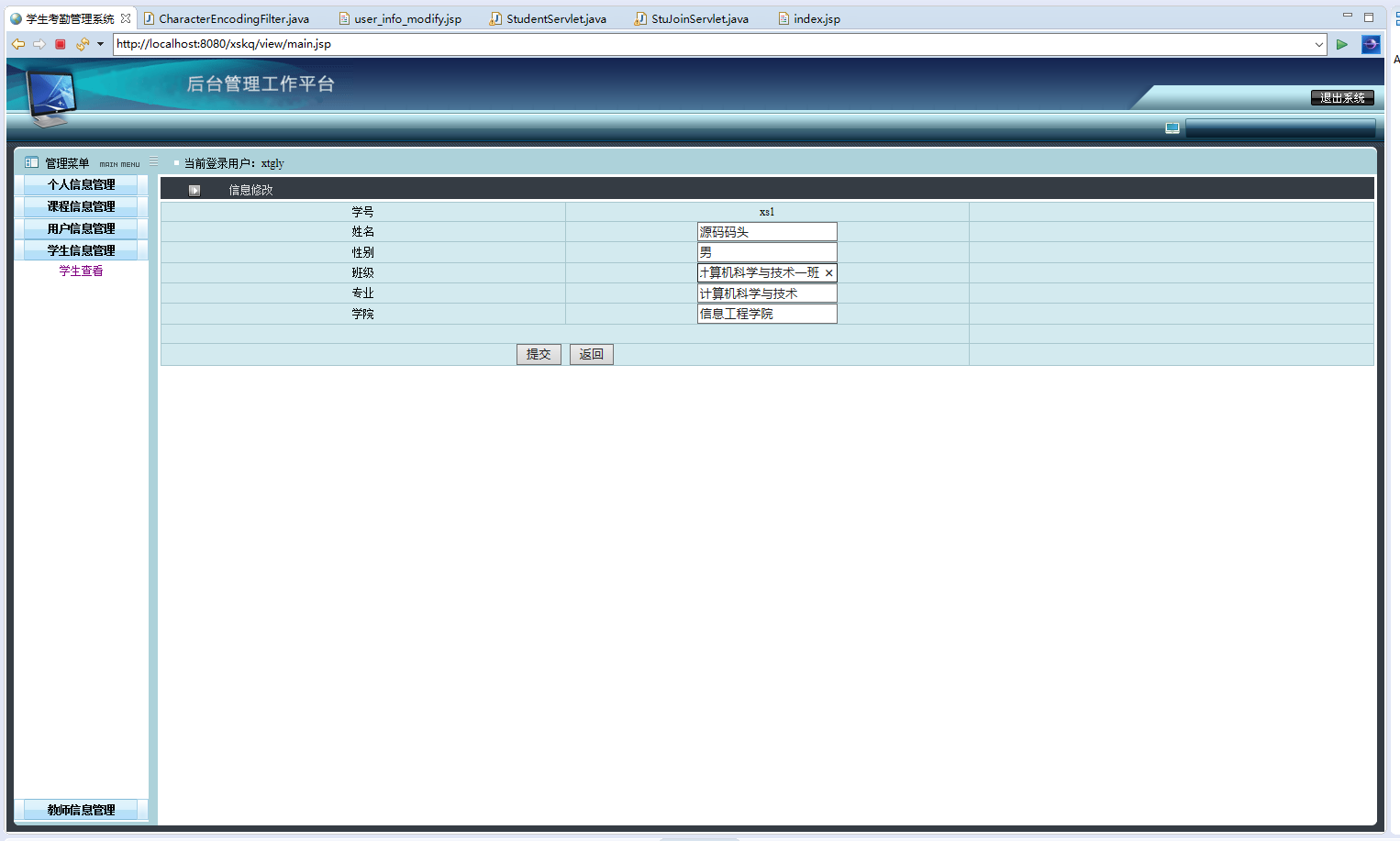Click the 退出系统 logout button

pos(1342,97)
